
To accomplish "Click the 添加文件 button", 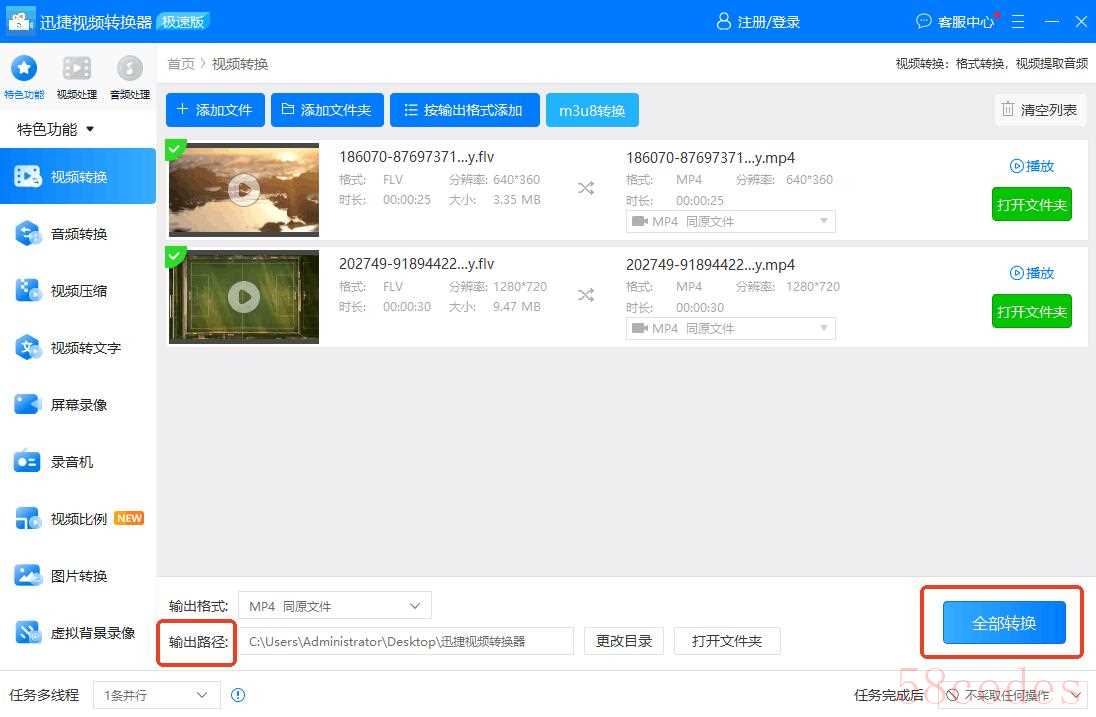I will [x=215, y=110].
